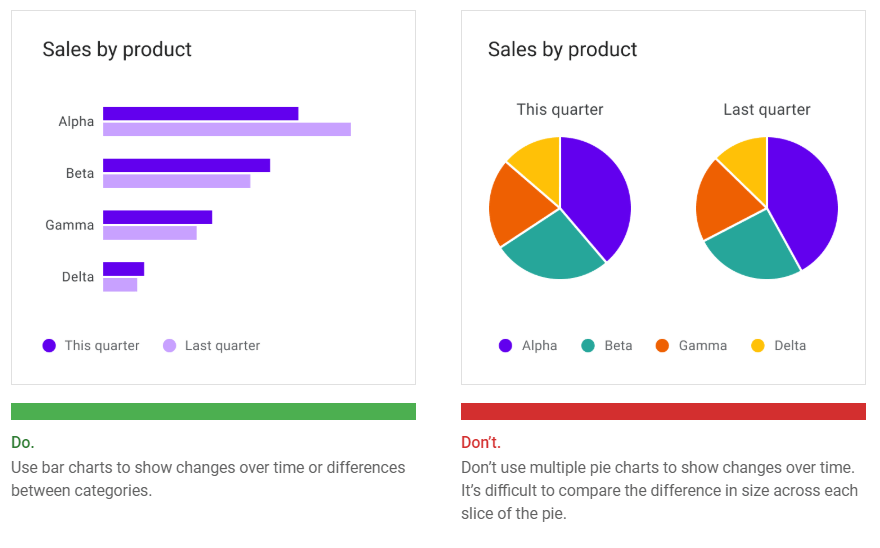Select Delta's dark purple This quarter bar
880x548 pixels.
point(123,269)
